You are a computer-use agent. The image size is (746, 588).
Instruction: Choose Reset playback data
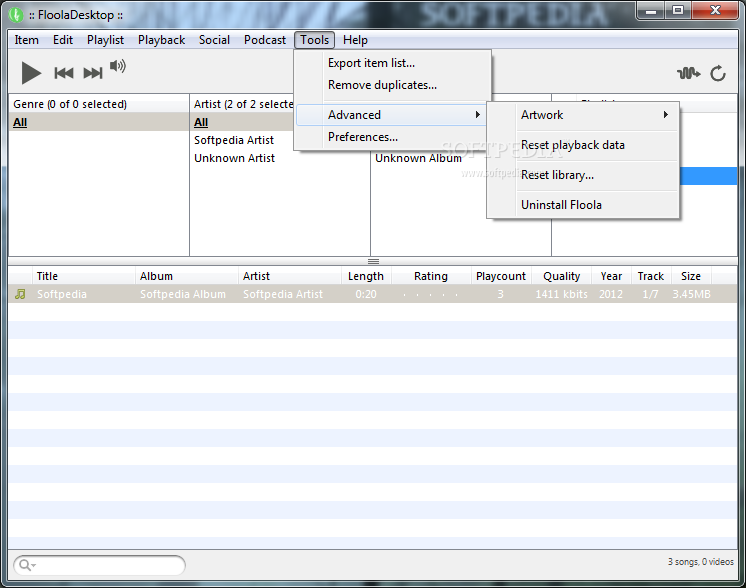tap(583, 145)
